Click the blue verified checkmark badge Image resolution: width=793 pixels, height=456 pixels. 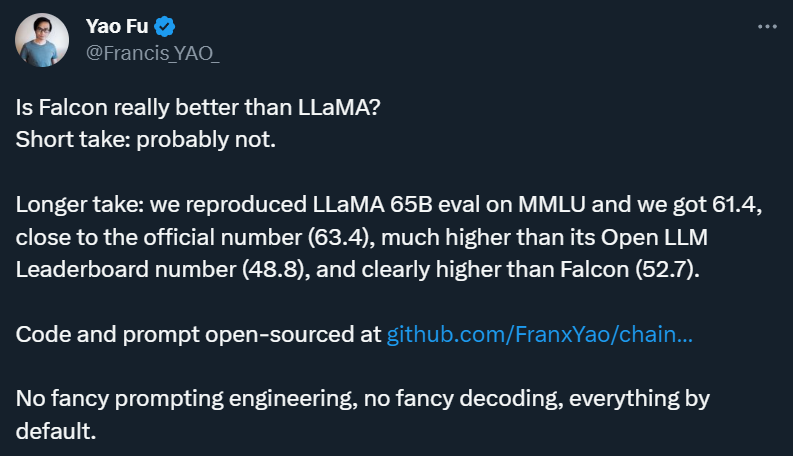coord(164,26)
